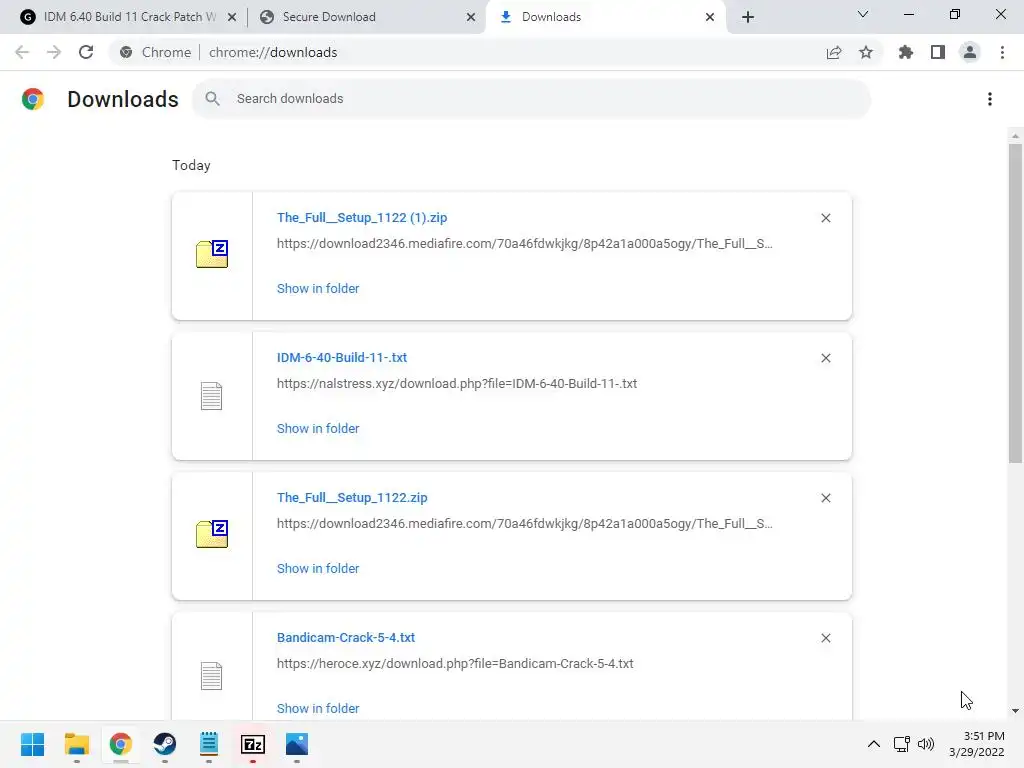Show Bandicam-Crack-5-4.txt in folder

click(318, 709)
